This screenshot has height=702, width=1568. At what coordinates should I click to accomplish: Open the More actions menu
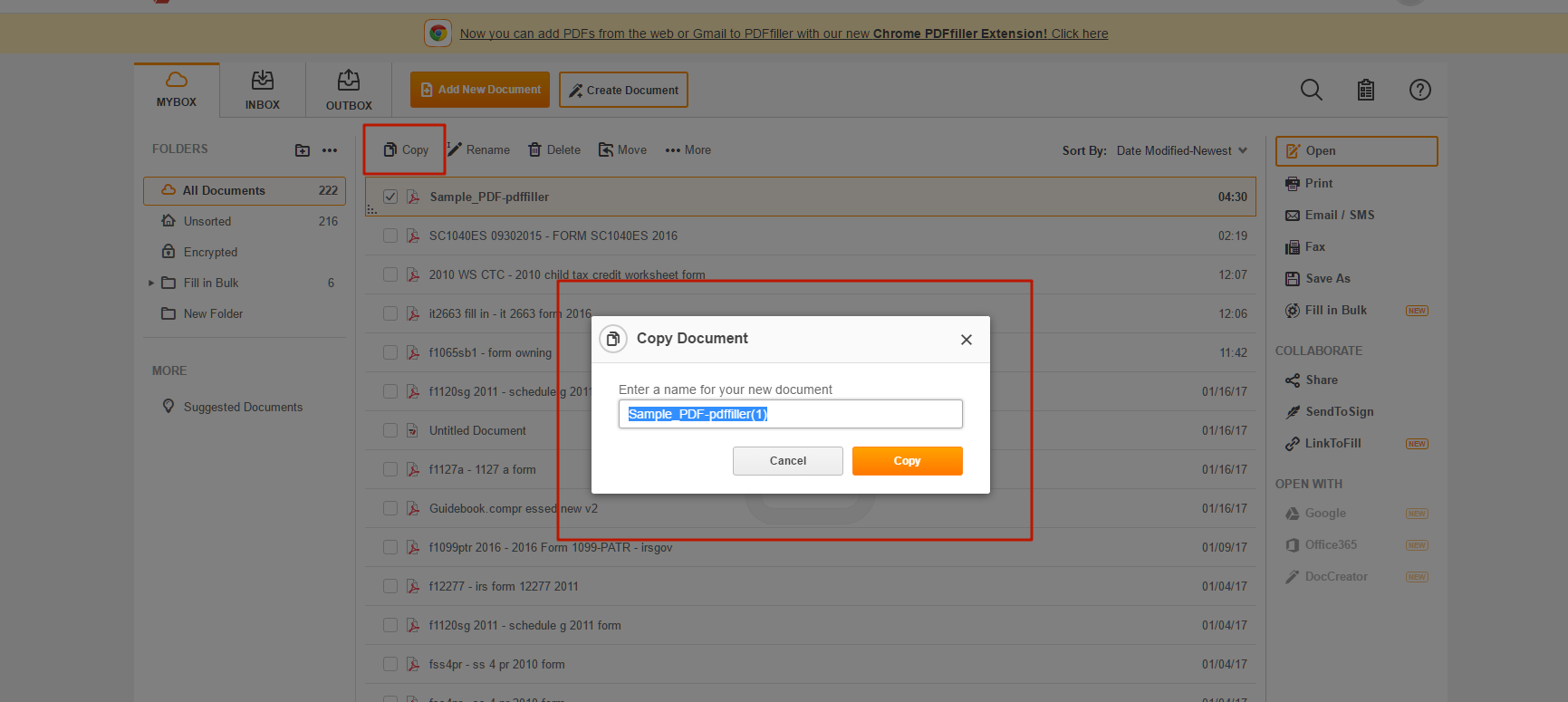point(688,149)
